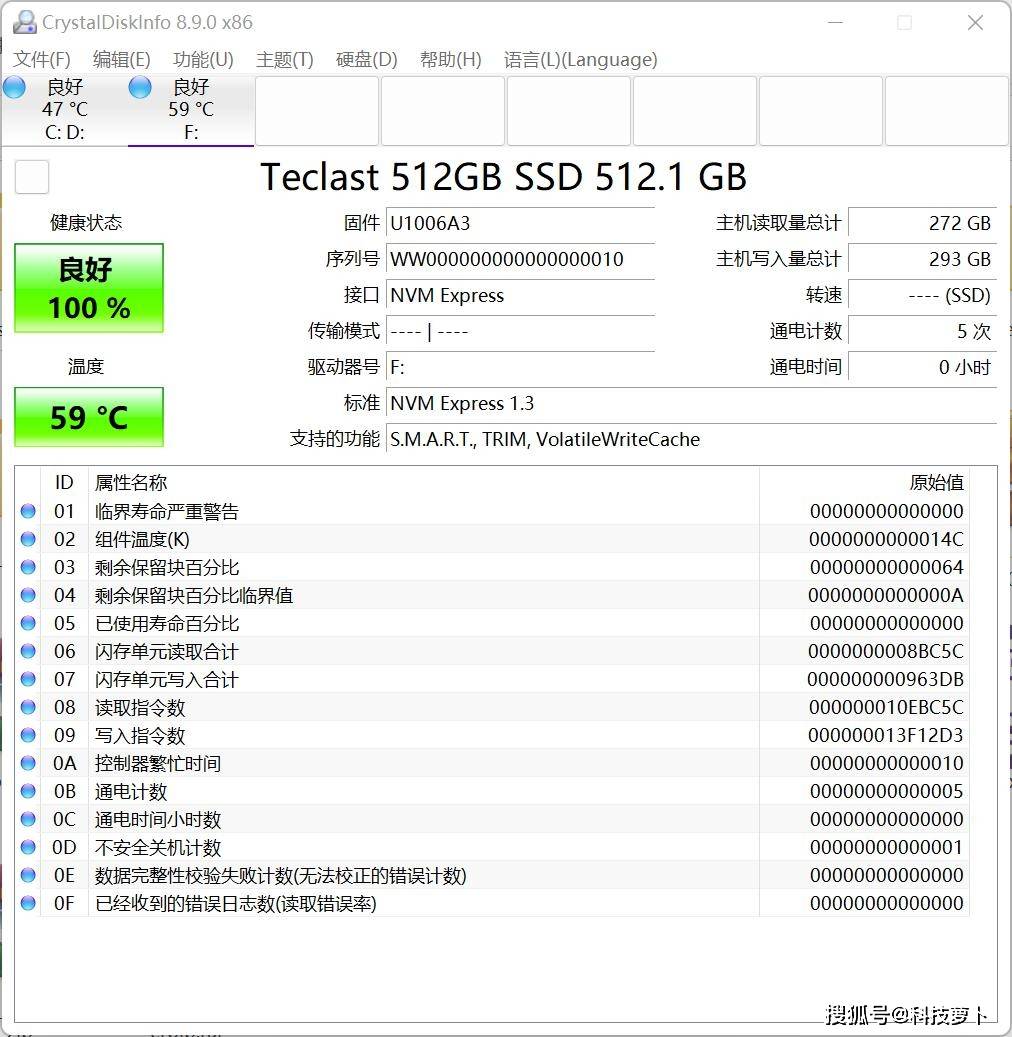Click the CrystalDiskInfo app icon in title bar
The height and width of the screenshot is (1037, 1012).
pyautogui.click(x=24, y=22)
